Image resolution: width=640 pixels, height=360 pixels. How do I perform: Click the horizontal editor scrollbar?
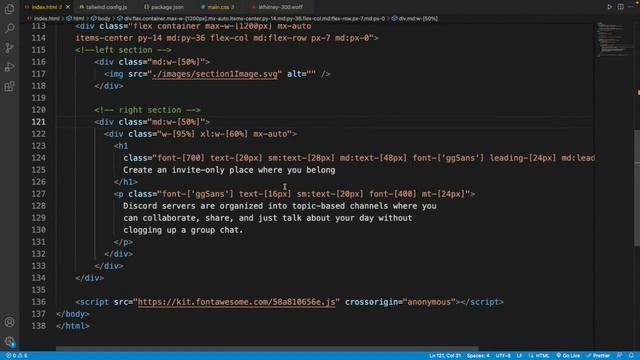267,349
